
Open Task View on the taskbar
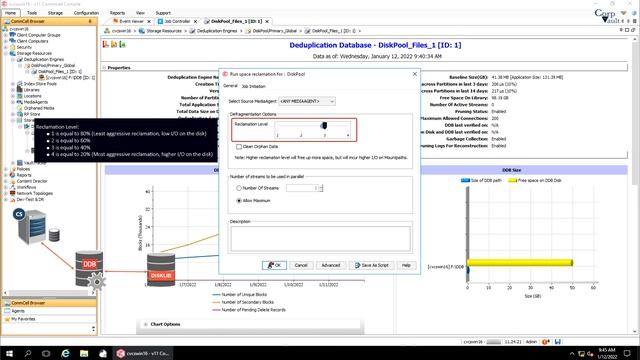point(46,353)
